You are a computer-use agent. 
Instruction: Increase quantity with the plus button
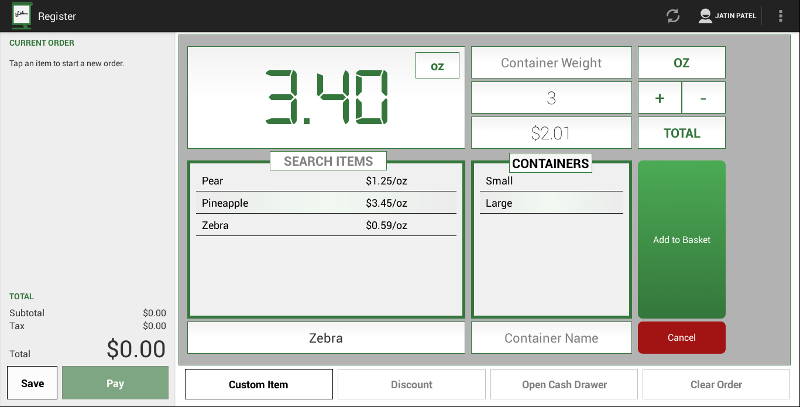(660, 98)
